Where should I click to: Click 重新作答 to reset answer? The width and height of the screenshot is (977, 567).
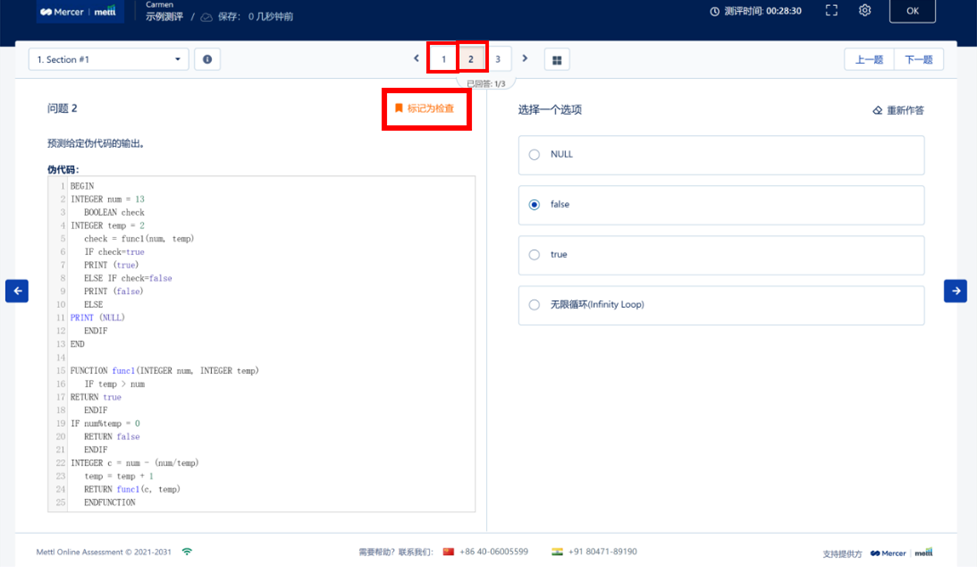(x=898, y=111)
